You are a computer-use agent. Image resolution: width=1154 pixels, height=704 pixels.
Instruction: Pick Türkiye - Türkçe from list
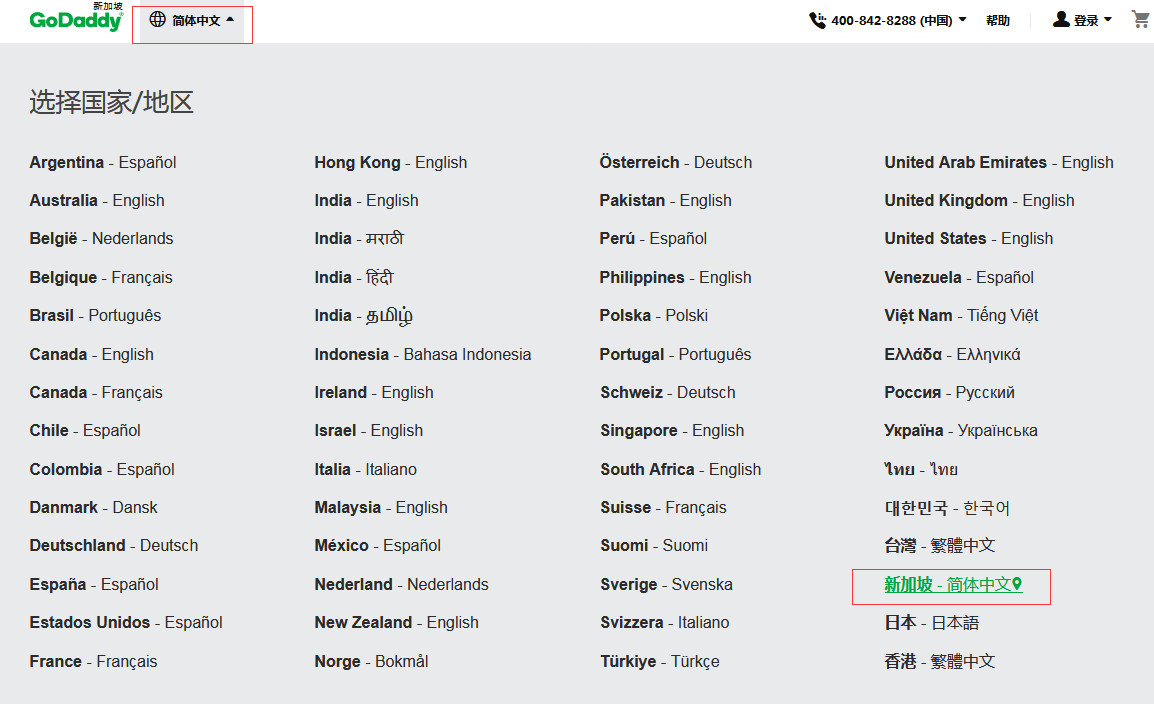tap(659, 661)
